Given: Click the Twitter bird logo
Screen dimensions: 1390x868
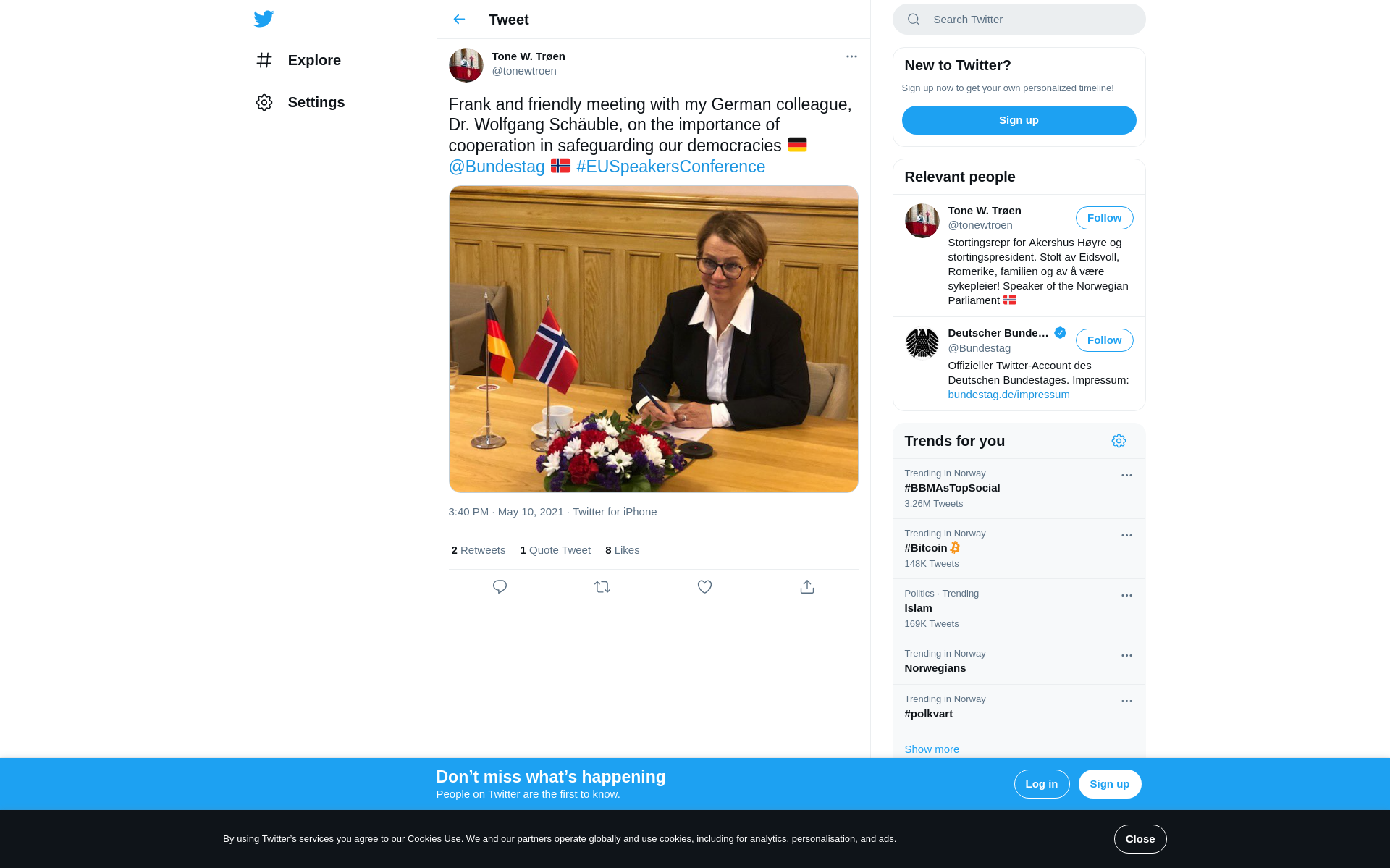Looking at the screenshot, I should tap(264, 19).
